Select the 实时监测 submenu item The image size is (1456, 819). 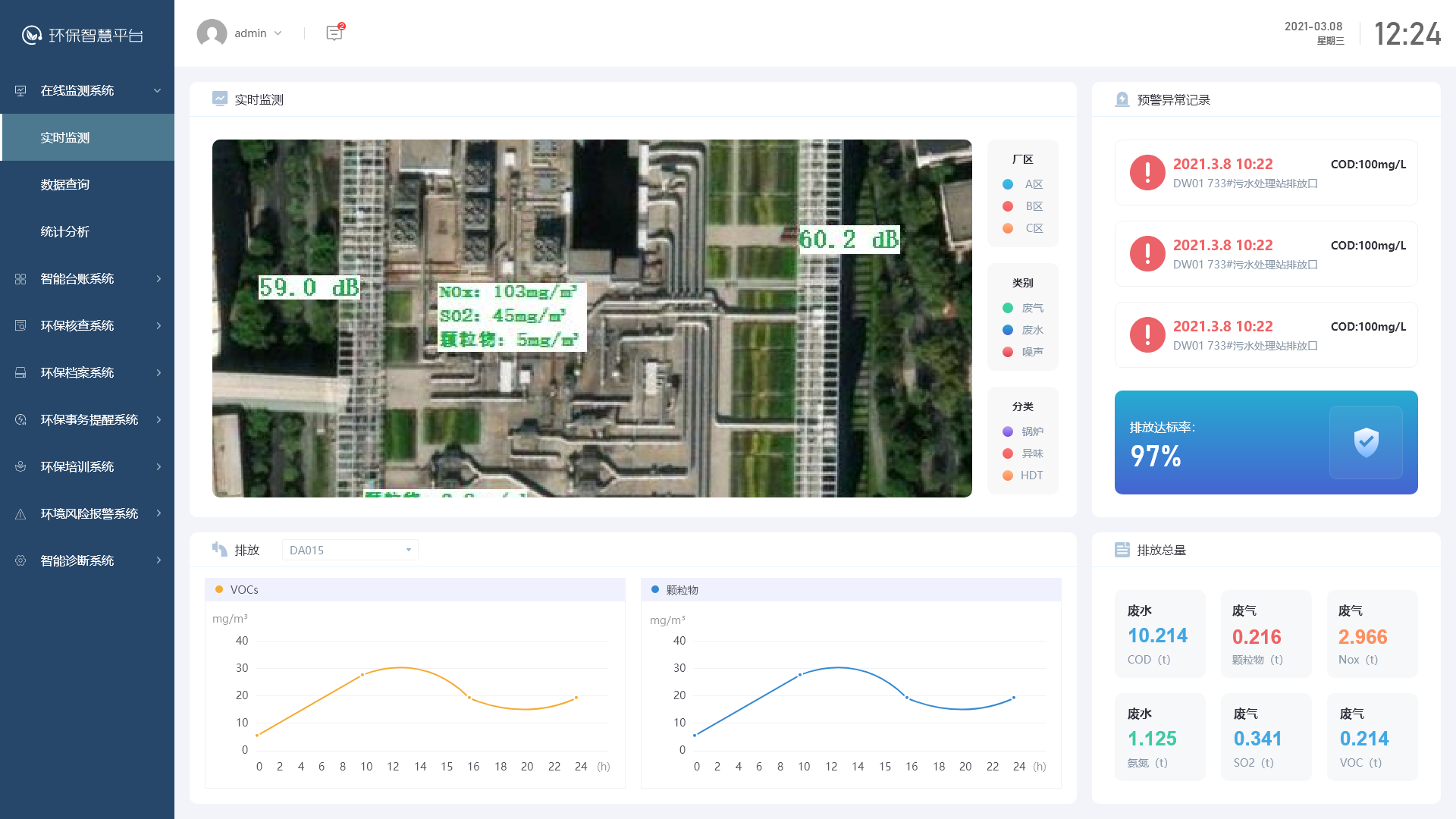point(87,137)
